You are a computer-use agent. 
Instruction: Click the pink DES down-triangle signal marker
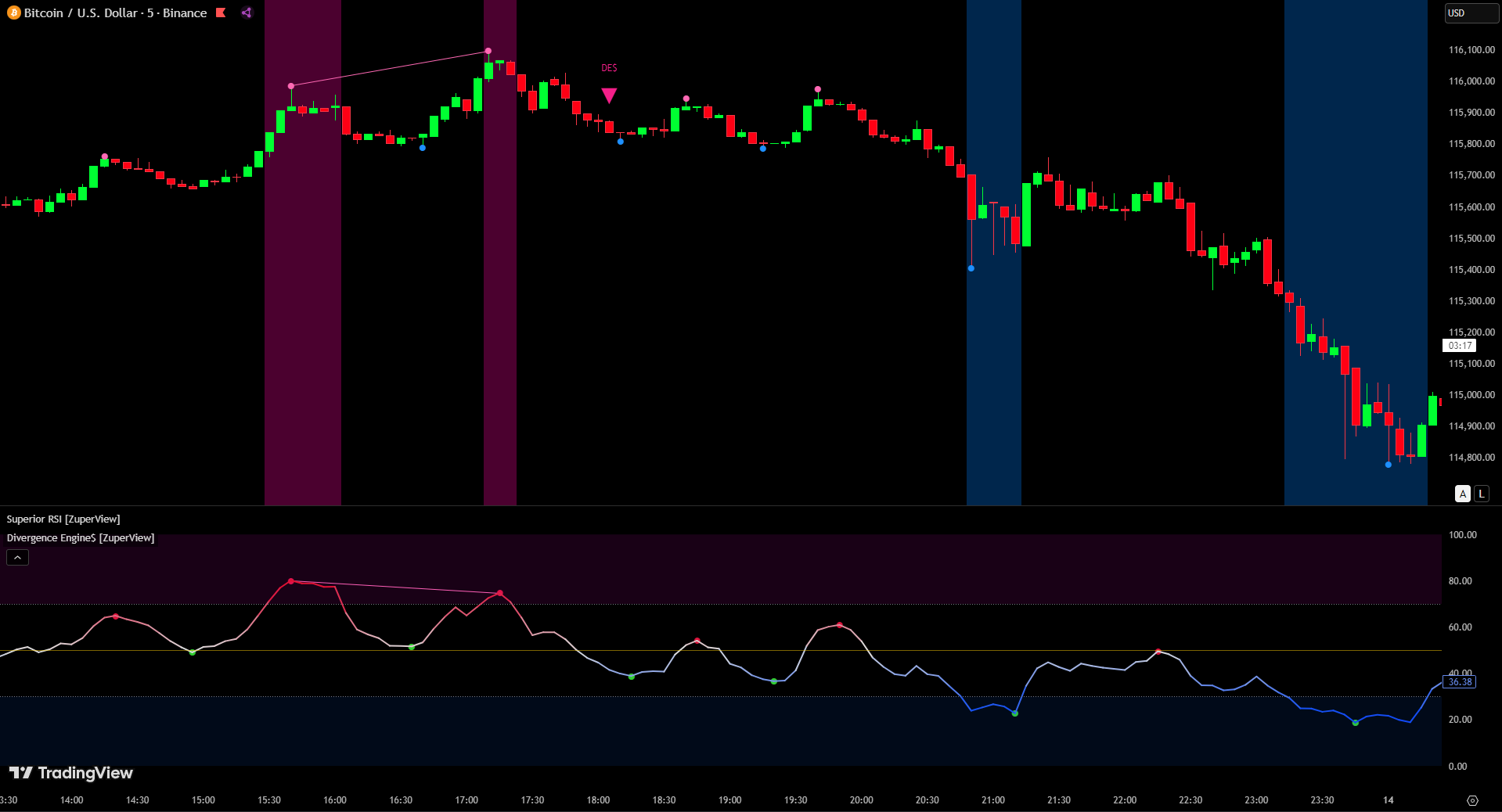pyautogui.click(x=609, y=95)
